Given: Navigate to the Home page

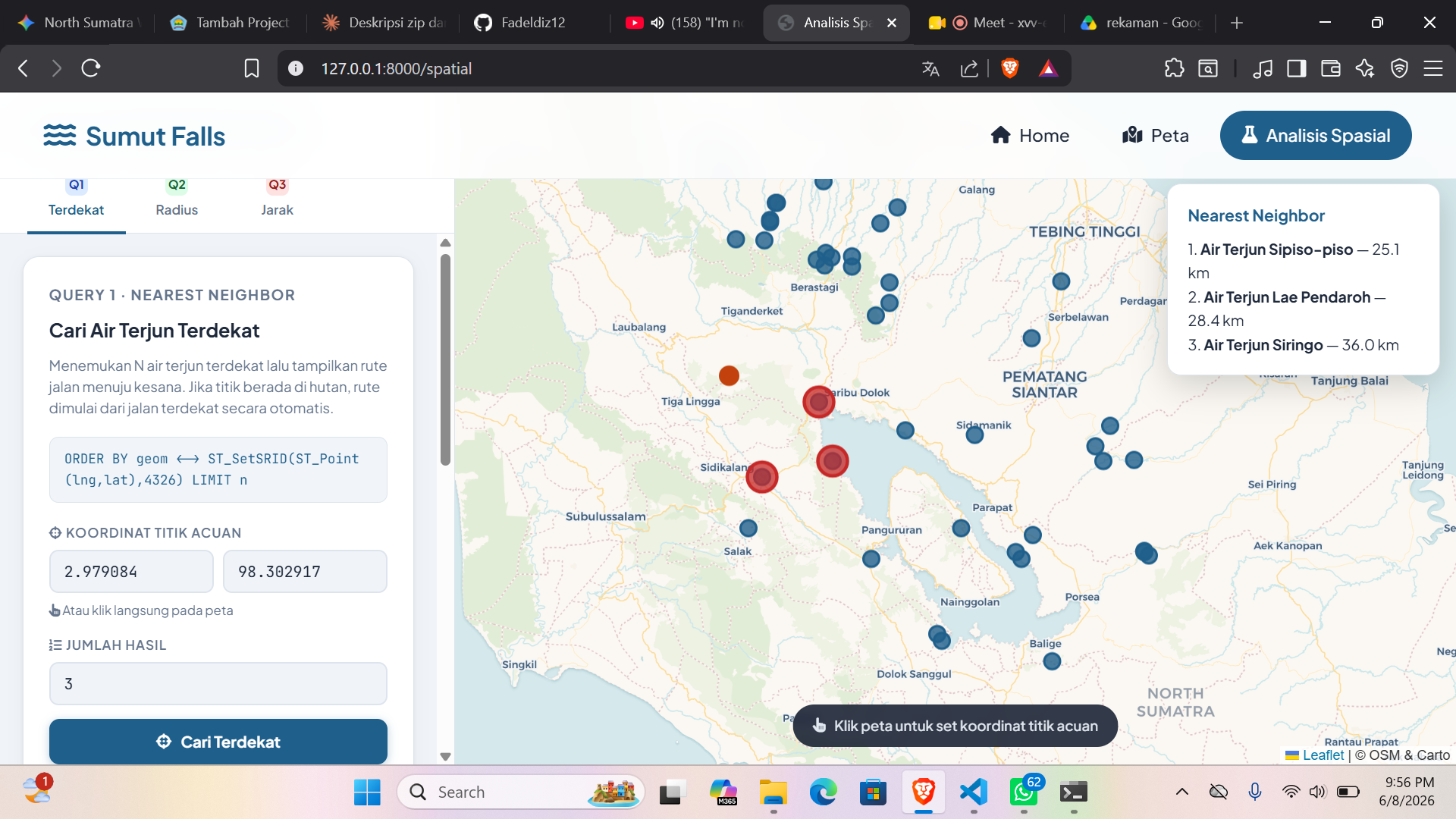Looking at the screenshot, I should tap(1030, 136).
